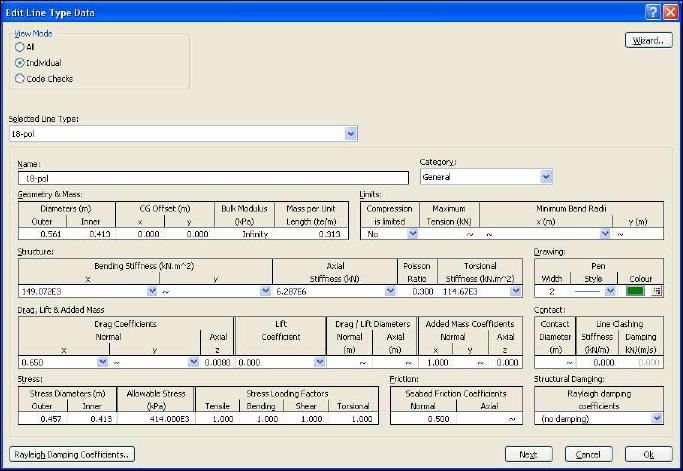Expand the Compression is limited dropdown
The width and height of the screenshot is (683, 471).
(412, 234)
